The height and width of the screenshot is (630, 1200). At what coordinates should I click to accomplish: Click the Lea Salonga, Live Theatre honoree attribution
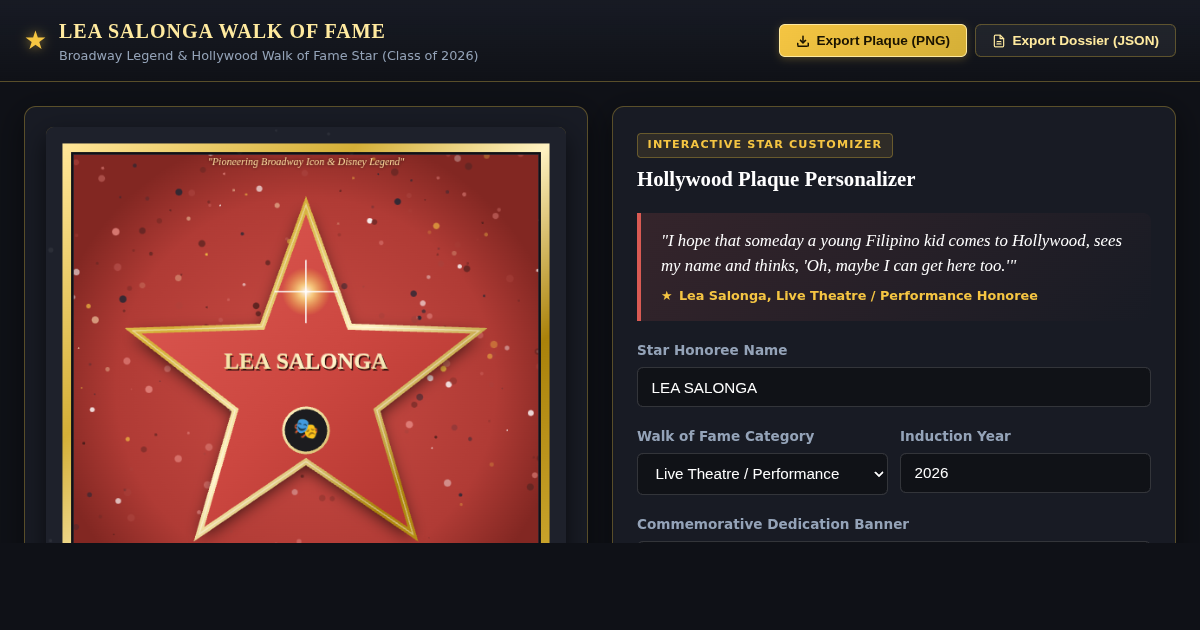click(858, 296)
